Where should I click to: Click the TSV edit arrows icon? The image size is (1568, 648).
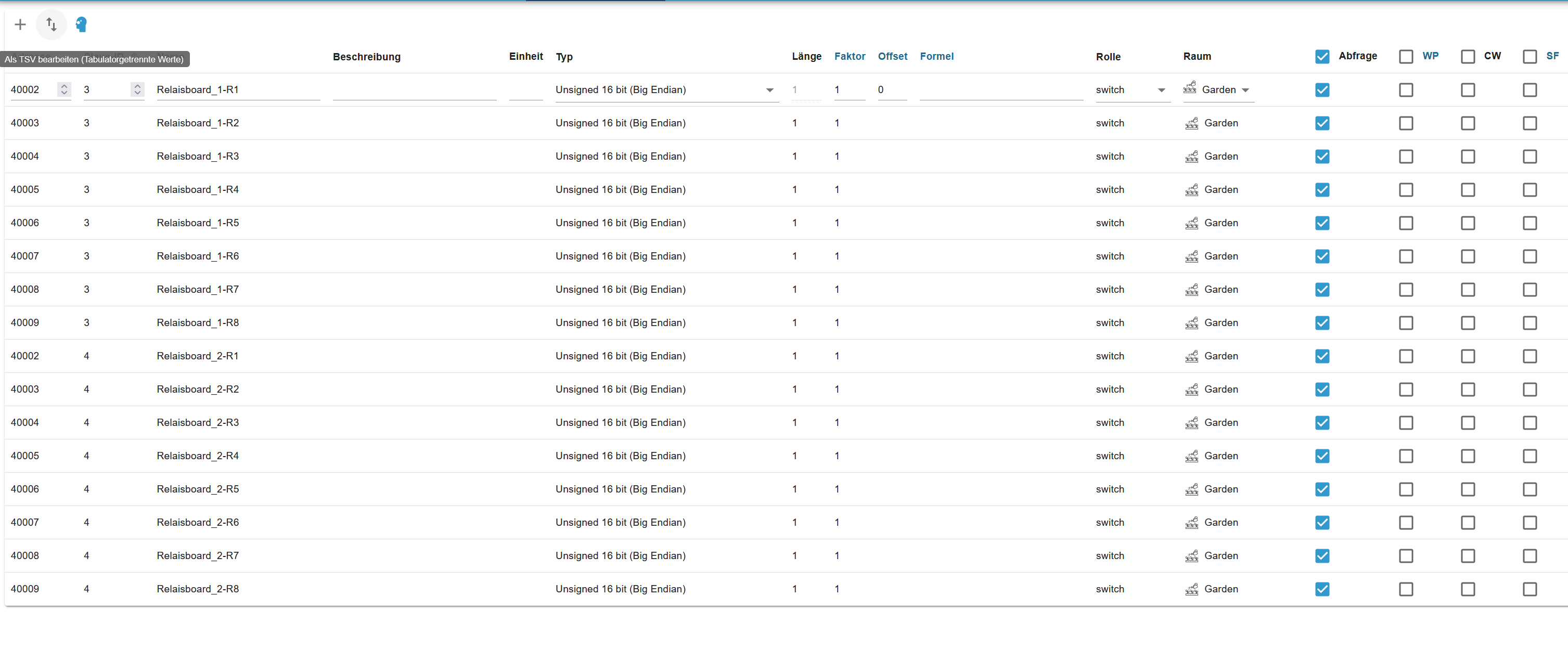pos(51,24)
